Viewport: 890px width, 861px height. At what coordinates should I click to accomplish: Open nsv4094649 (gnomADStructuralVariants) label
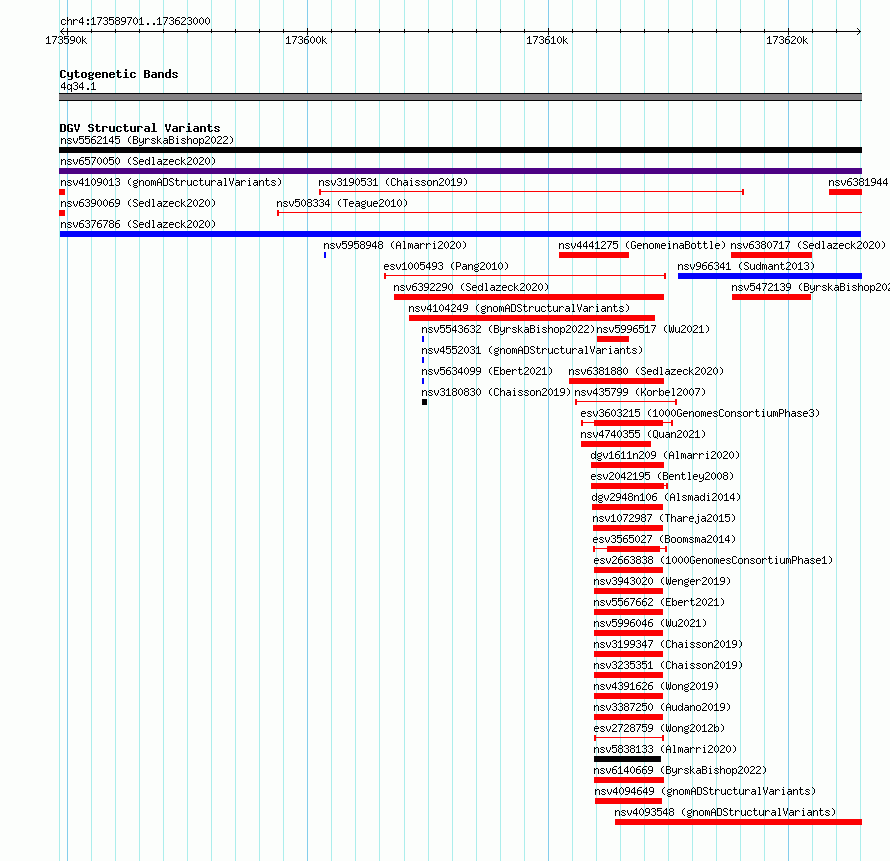point(706,791)
